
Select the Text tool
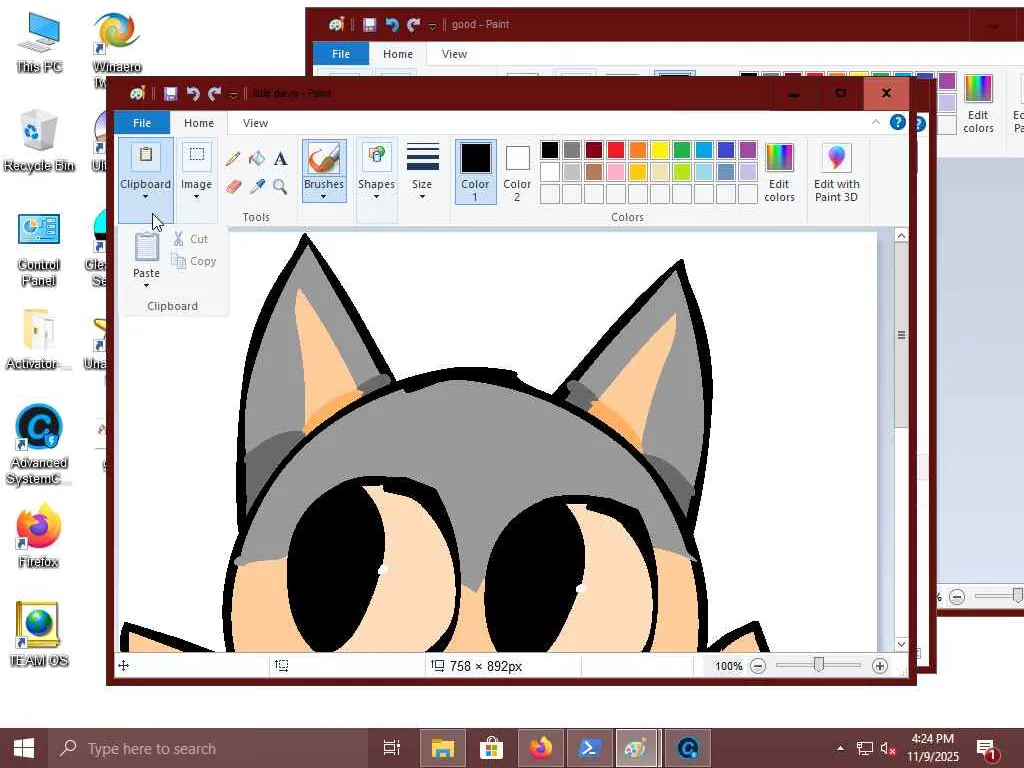pos(280,159)
